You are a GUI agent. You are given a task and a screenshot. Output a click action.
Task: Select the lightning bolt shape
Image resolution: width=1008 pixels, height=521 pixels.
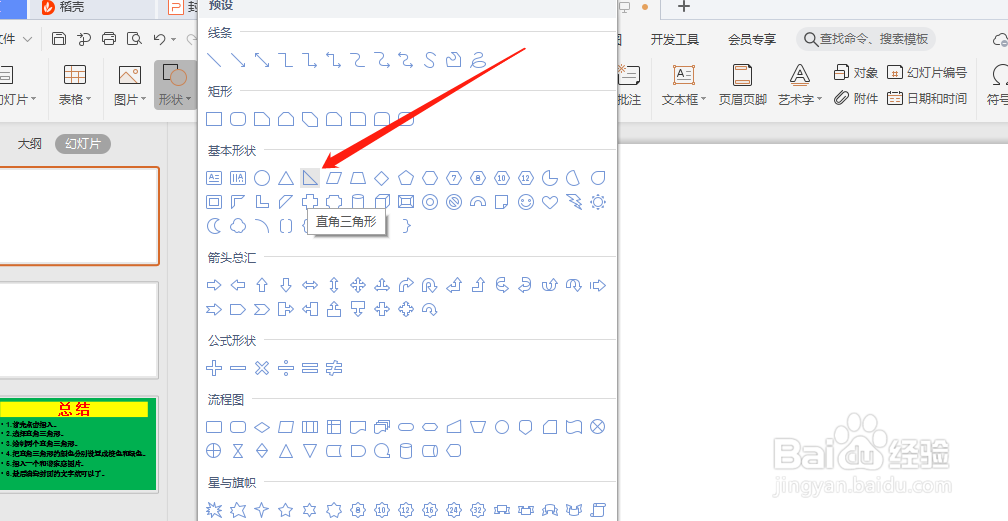pyautogui.click(x=574, y=202)
